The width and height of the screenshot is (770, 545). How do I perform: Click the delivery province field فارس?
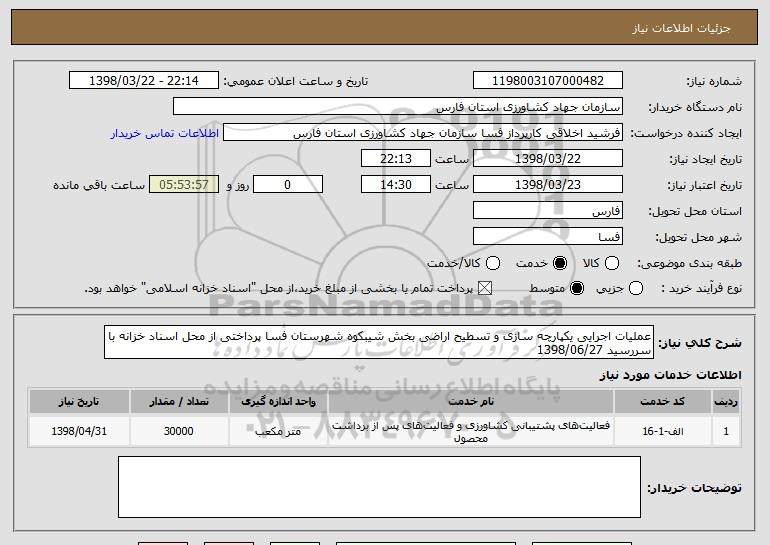click(548, 211)
